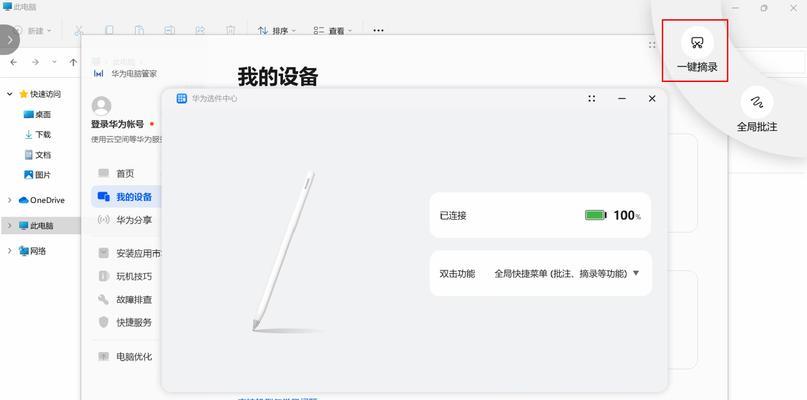
Task: Click the 故障排查 wrench icon
Action: 103,299
